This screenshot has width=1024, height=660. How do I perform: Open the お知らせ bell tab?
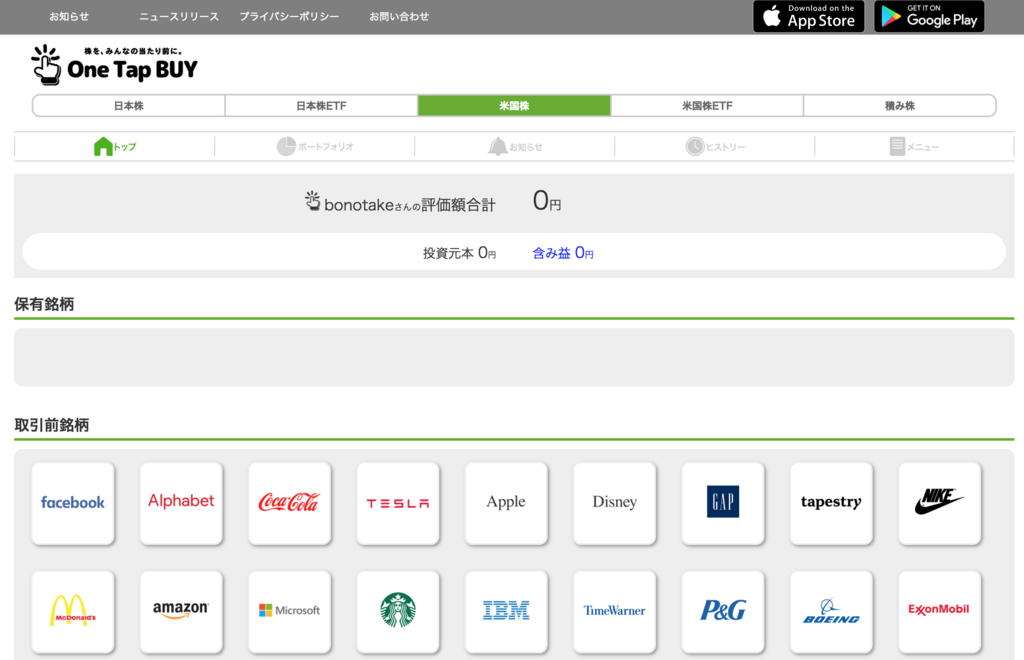[x=515, y=147]
